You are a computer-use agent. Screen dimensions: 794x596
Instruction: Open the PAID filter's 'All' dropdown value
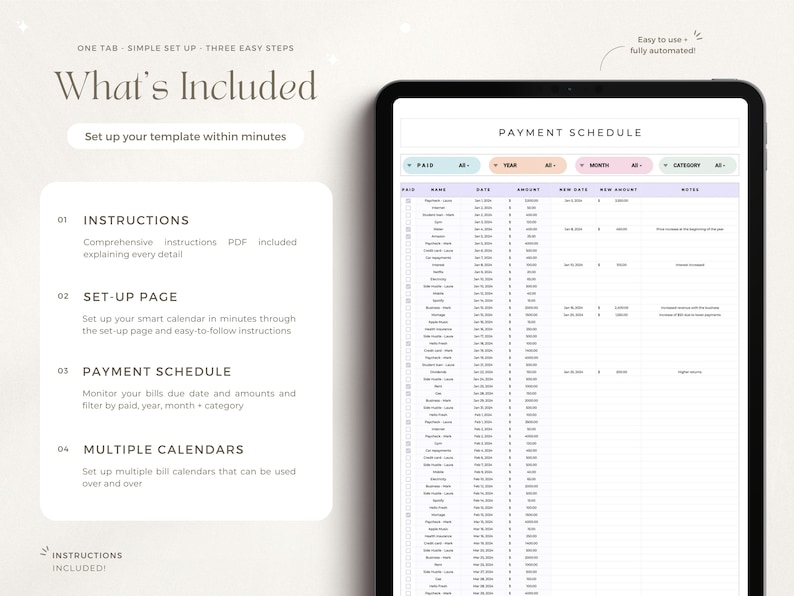464,166
